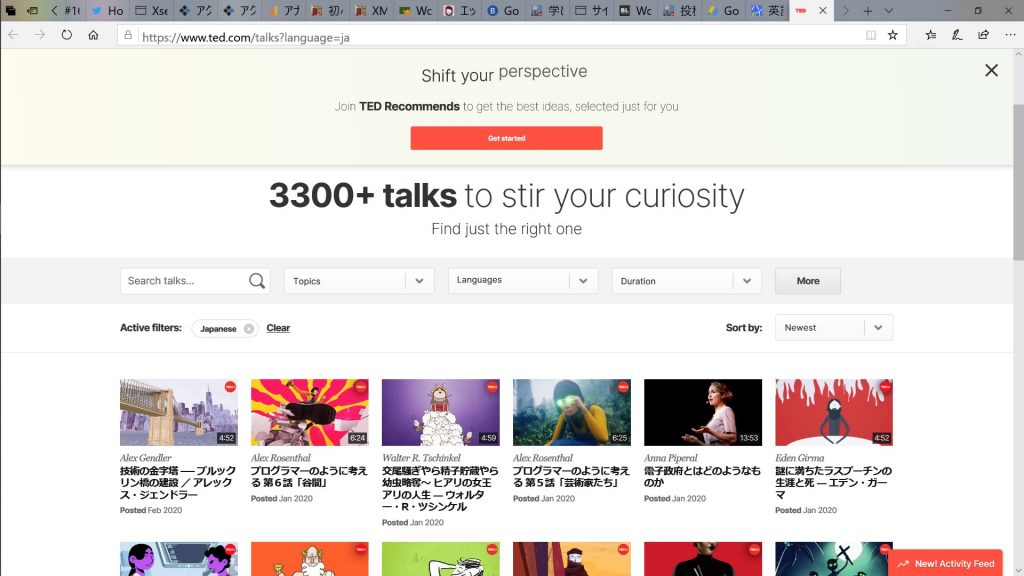
Task: Refresh the TED talks page
Action: pyautogui.click(x=67, y=35)
